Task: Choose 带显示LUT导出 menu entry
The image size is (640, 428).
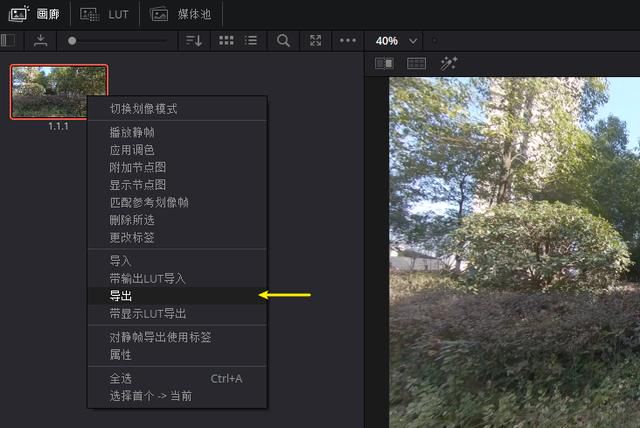Action: click(178, 313)
